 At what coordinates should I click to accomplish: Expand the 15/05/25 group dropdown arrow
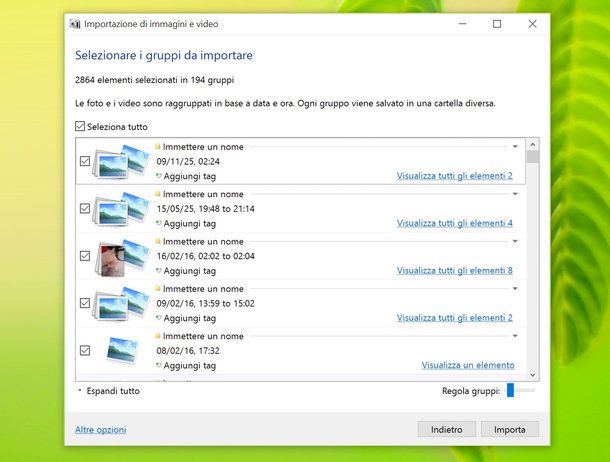[x=515, y=194]
